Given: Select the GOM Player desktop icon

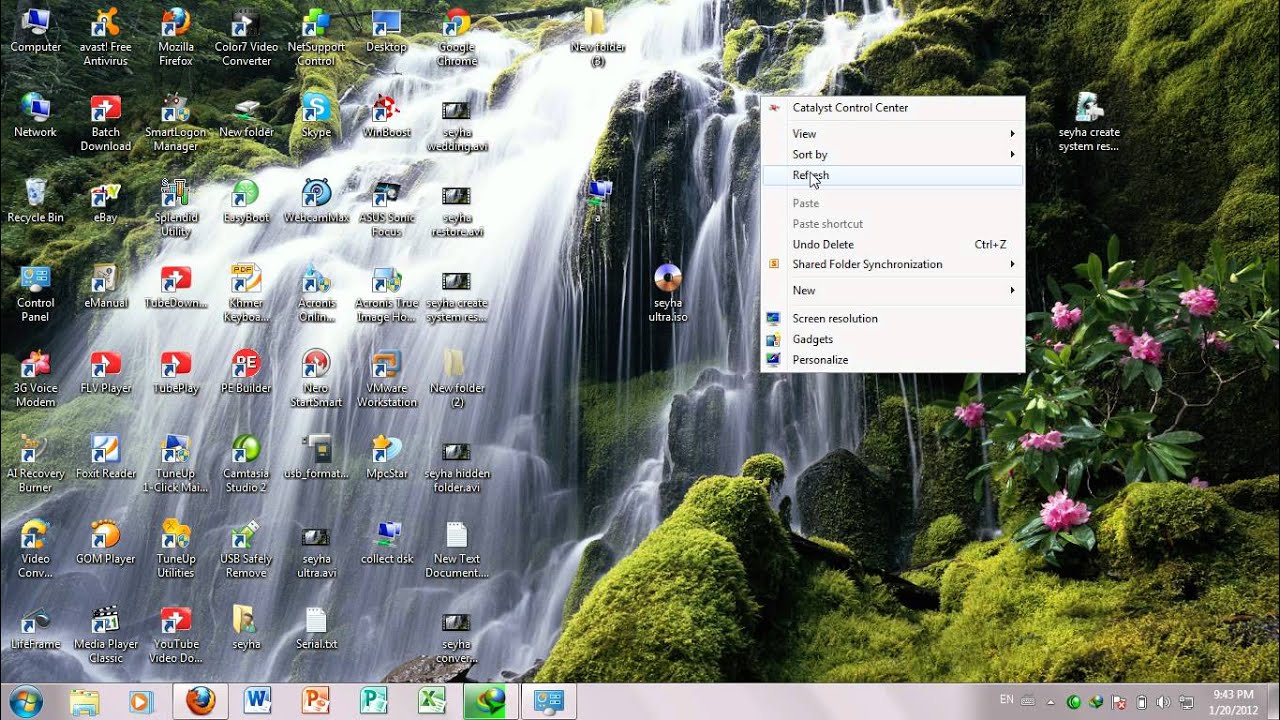Looking at the screenshot, I should click(x=105, y=541).
